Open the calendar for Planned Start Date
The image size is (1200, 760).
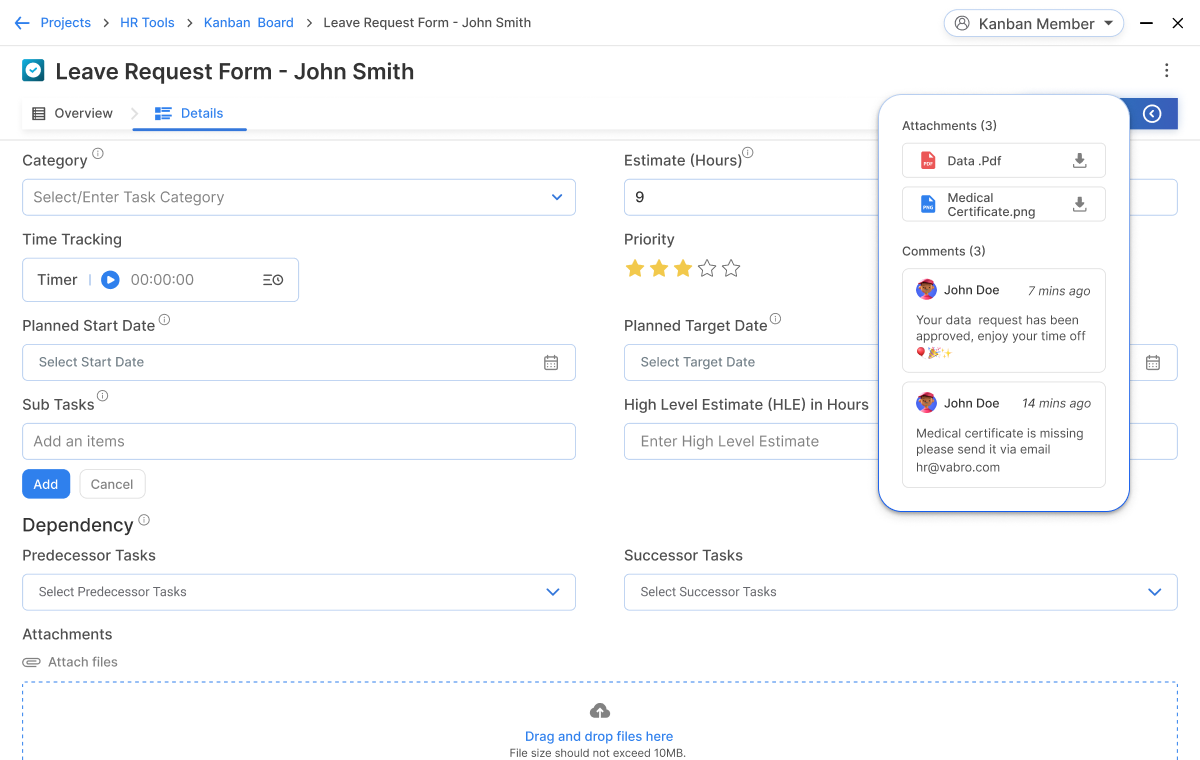point(551,362)
